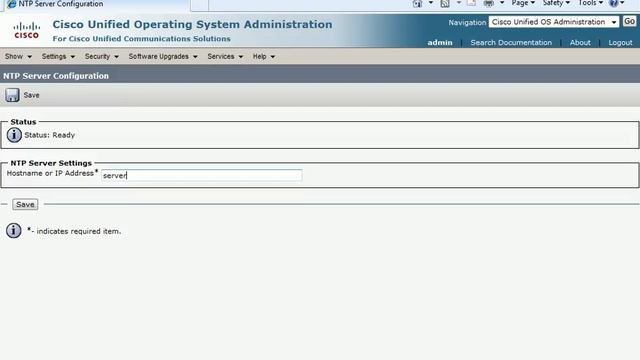Open the Navigation dropdown selector

[x=554, y=22]
